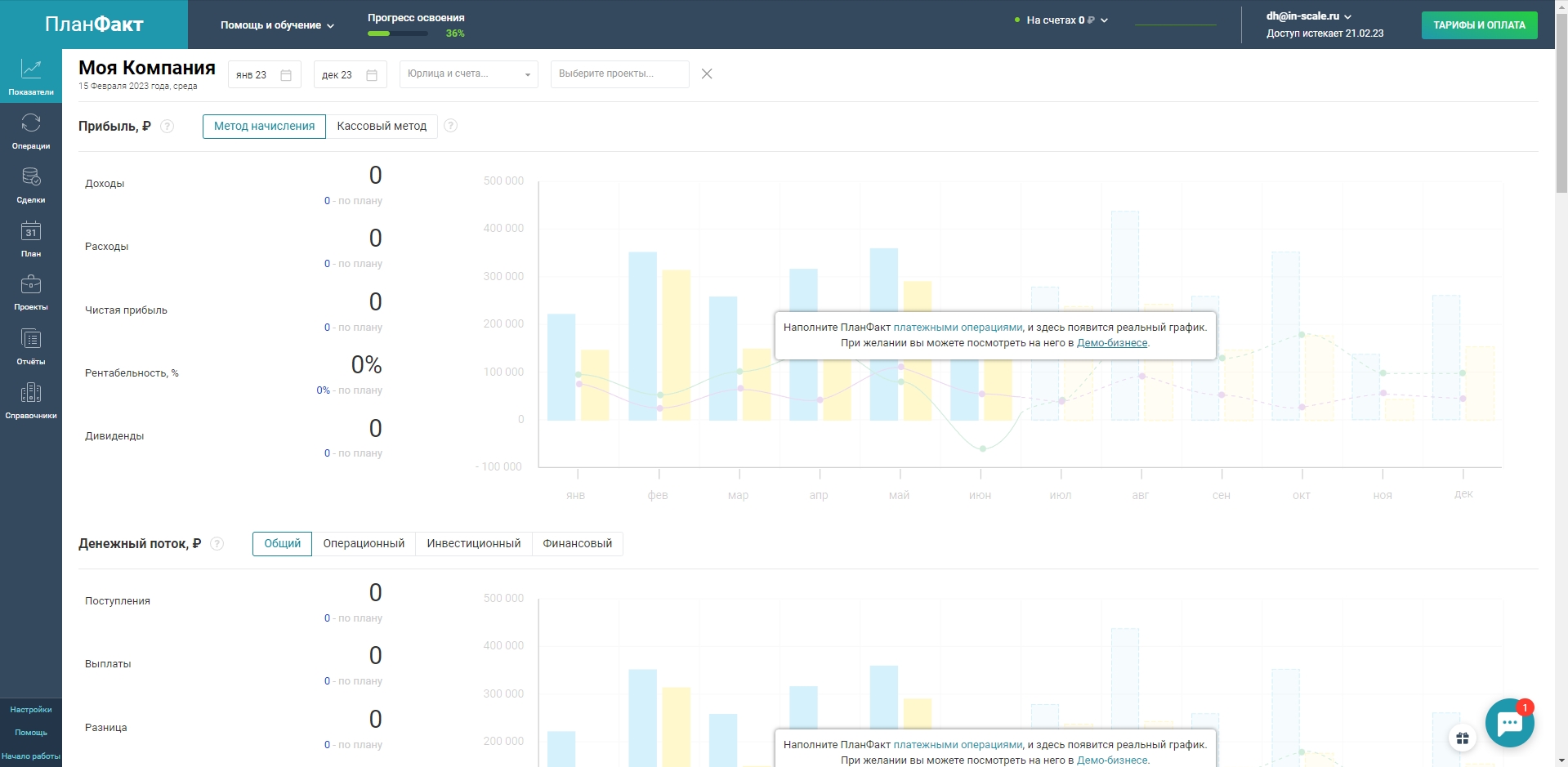
Task: Click the 36% progress value
Action: [x=455, y=33]
